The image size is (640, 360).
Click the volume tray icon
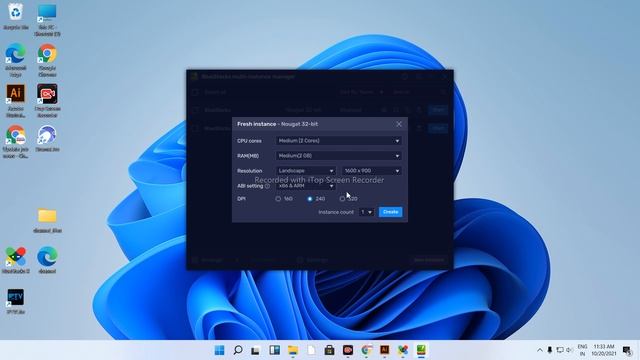(x=569, y=350)
